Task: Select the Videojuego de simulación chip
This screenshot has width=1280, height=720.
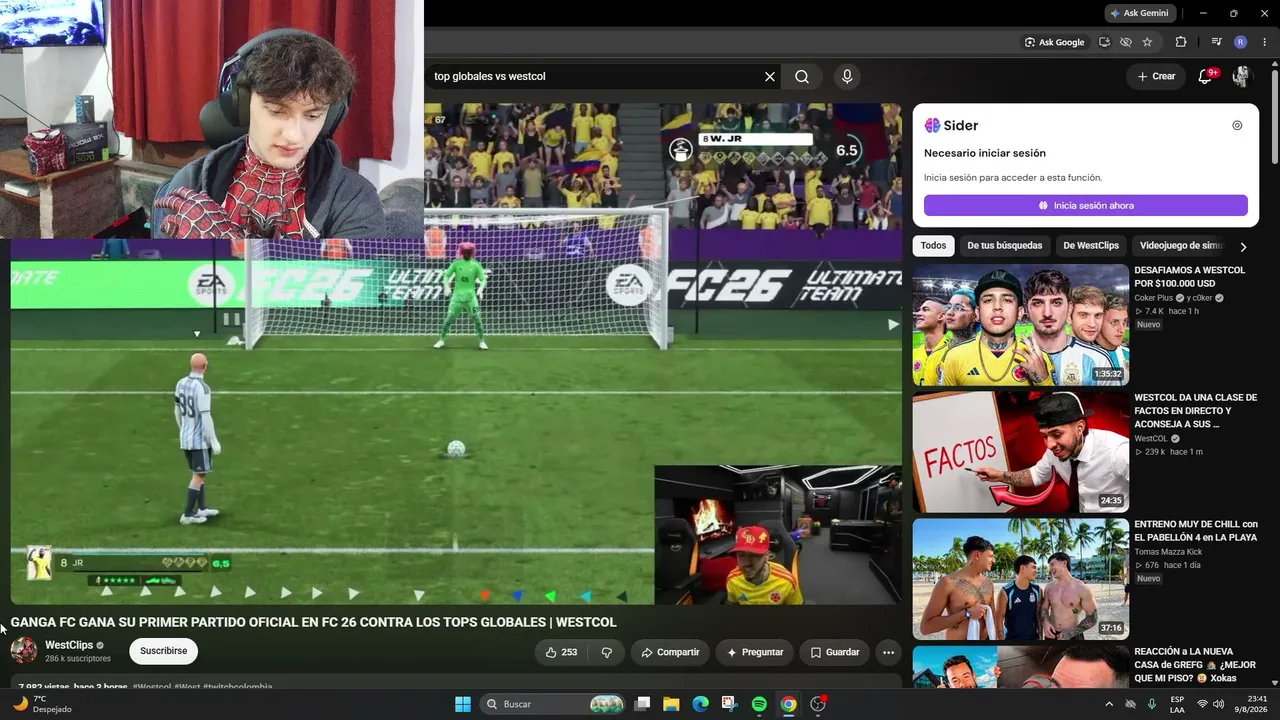Action: point(1181,246)
